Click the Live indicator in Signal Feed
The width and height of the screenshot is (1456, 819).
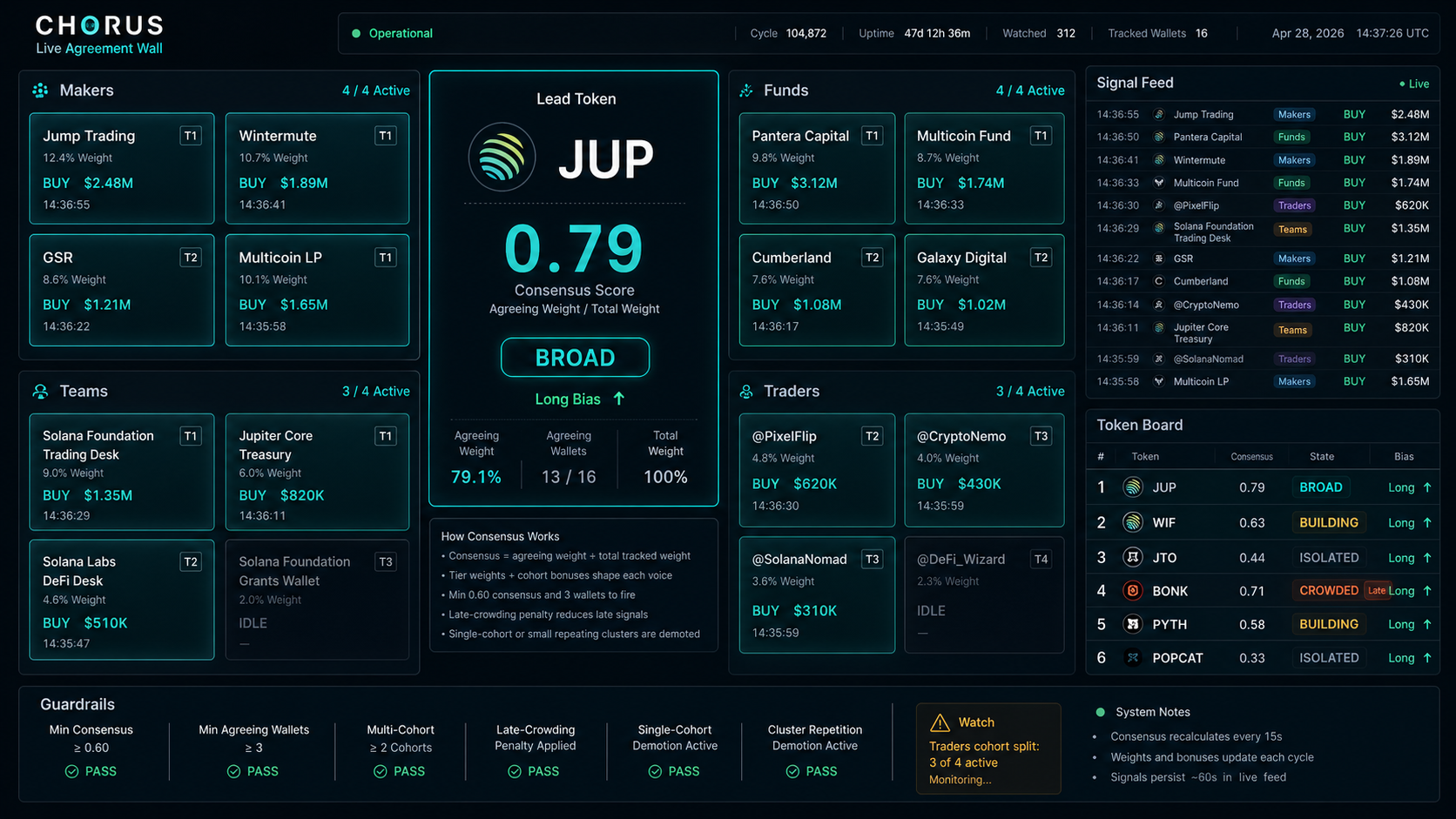(1414, 84)
